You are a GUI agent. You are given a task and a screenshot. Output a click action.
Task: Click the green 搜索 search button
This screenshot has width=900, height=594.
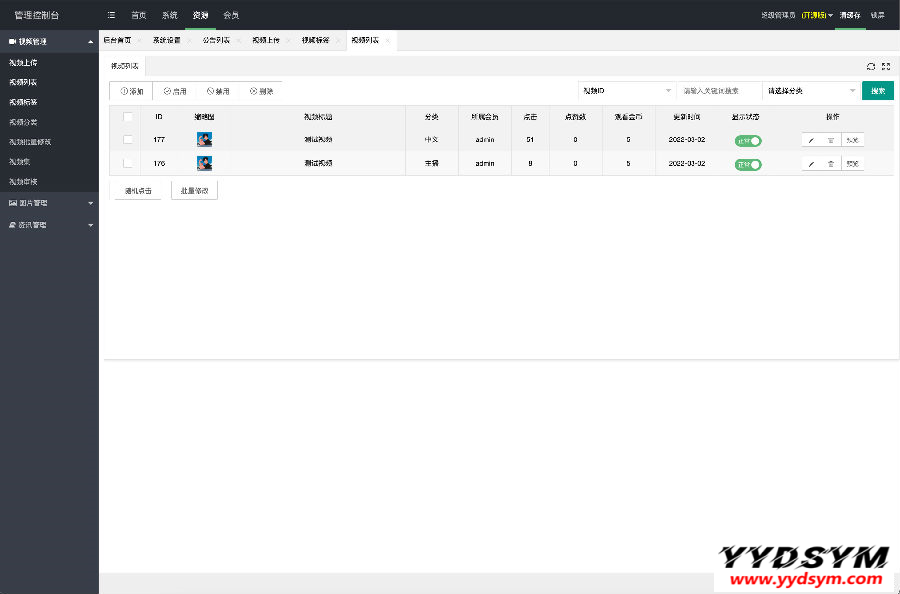(877, 91)
